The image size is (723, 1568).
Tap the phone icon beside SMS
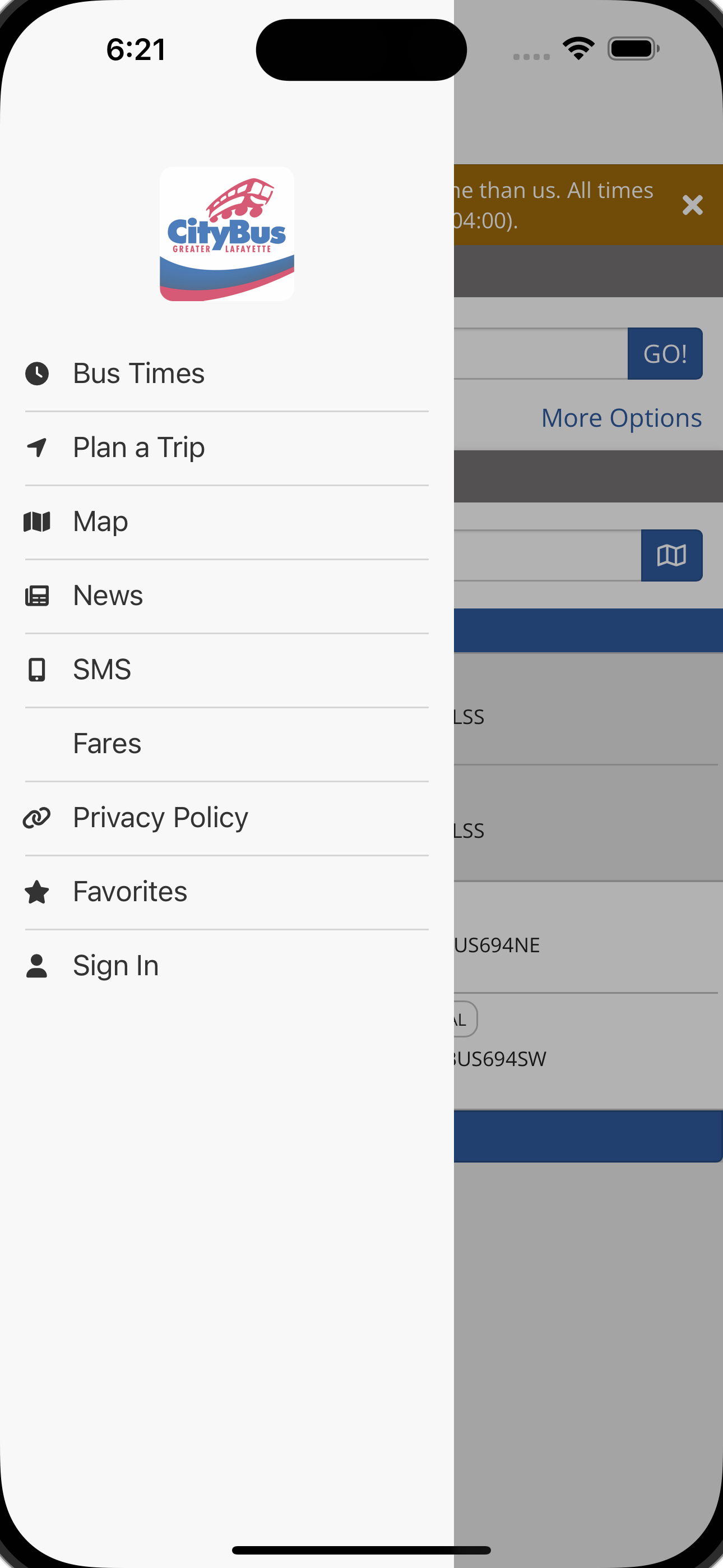(37, 670)
